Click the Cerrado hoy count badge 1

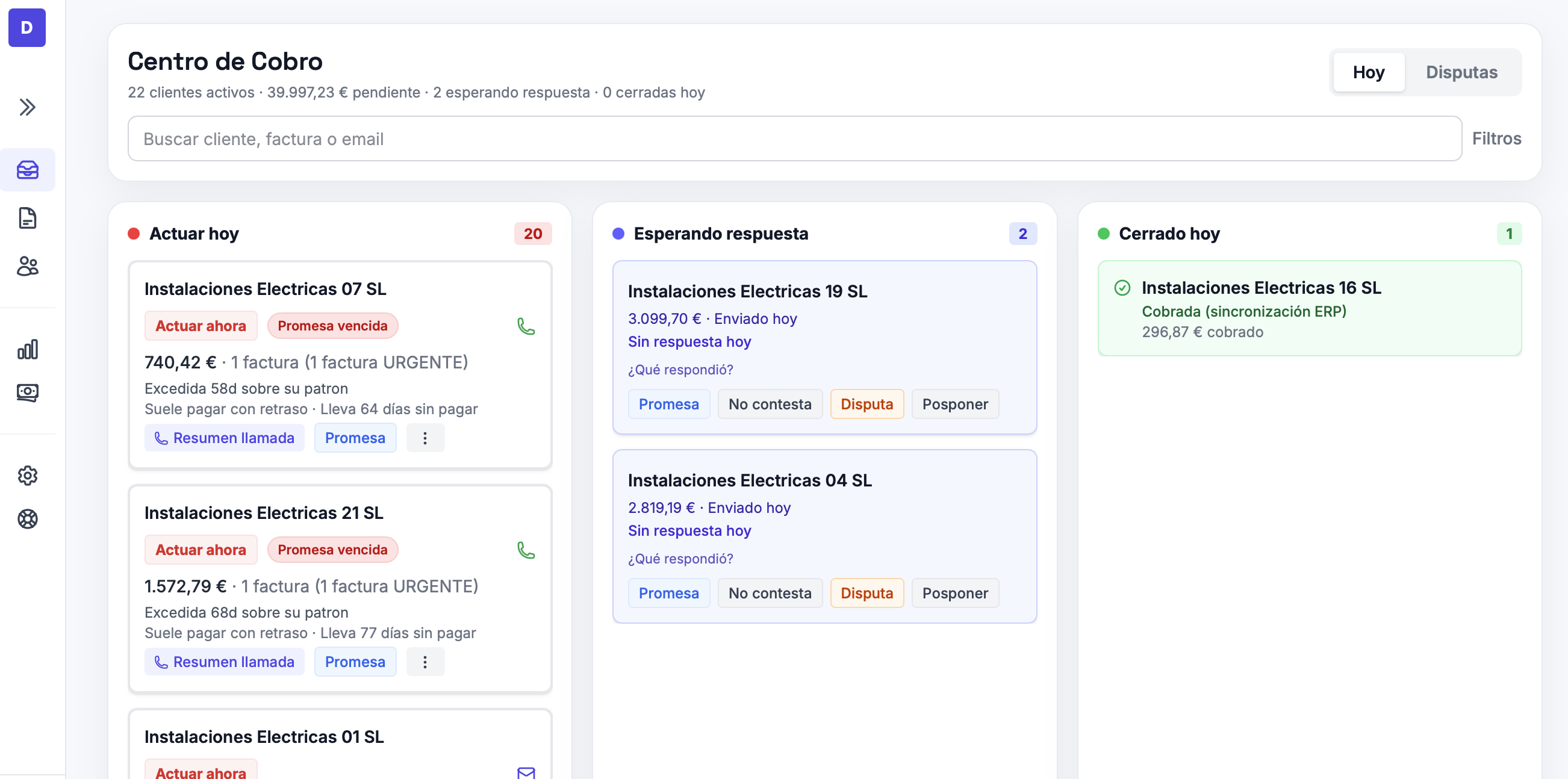[x=1509, y=234]
